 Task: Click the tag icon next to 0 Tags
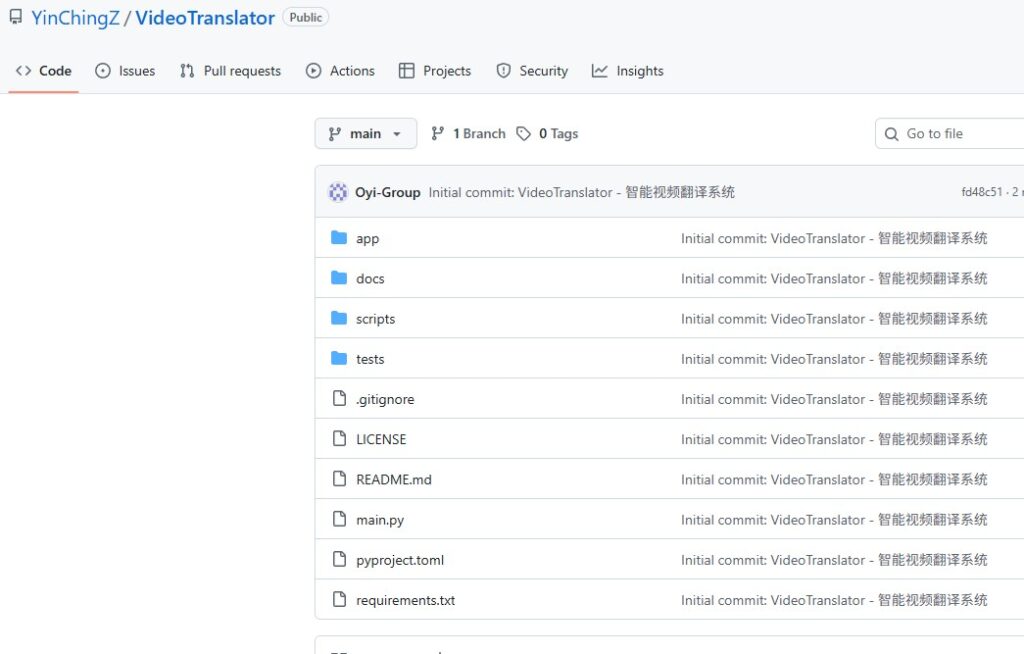(524, 134)
